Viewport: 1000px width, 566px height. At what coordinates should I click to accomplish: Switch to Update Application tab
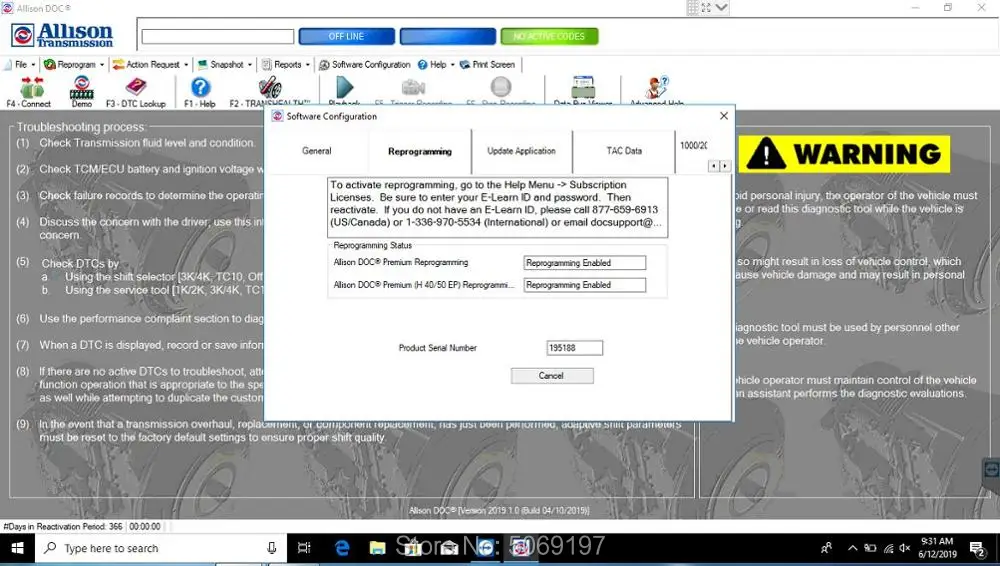[521, 151]
